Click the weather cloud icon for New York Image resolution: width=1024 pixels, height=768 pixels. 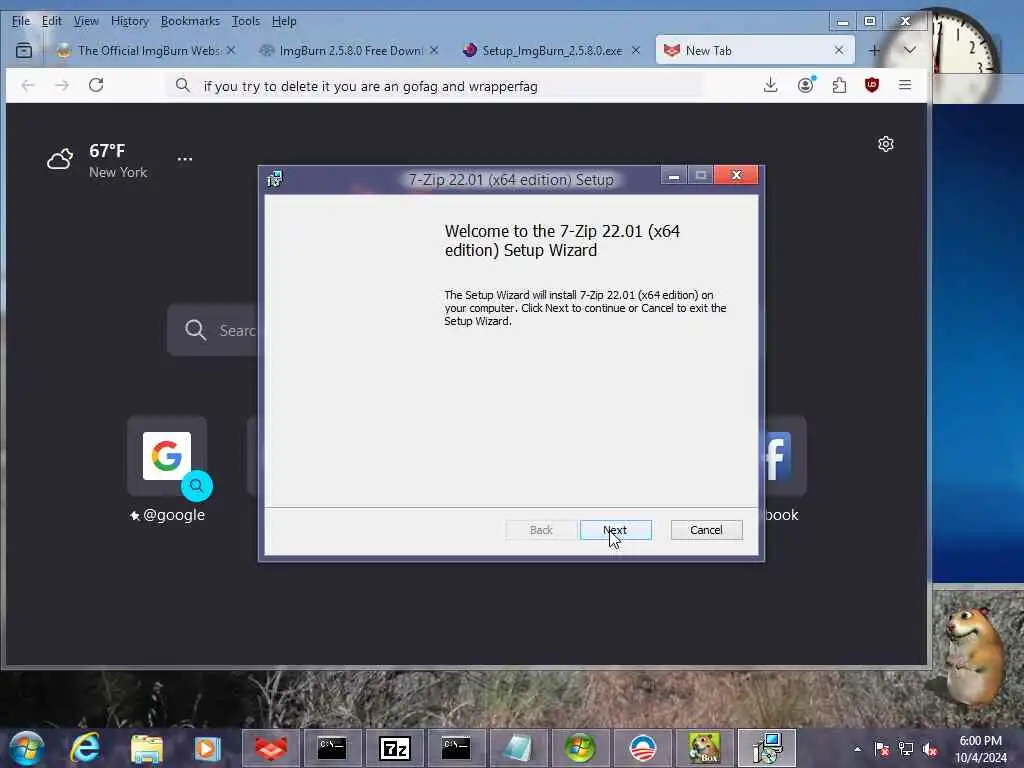coord(59,159)
